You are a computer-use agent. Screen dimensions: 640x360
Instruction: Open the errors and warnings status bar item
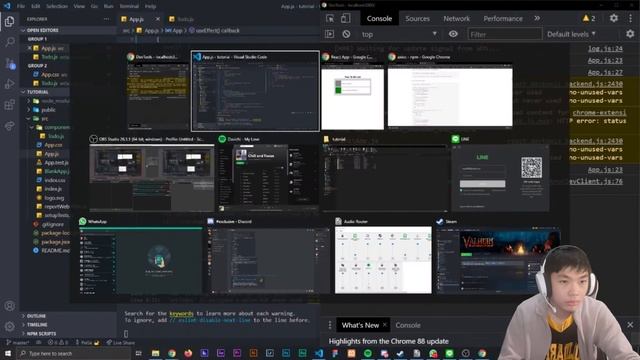pyautogui.click(x=58, y=342)
